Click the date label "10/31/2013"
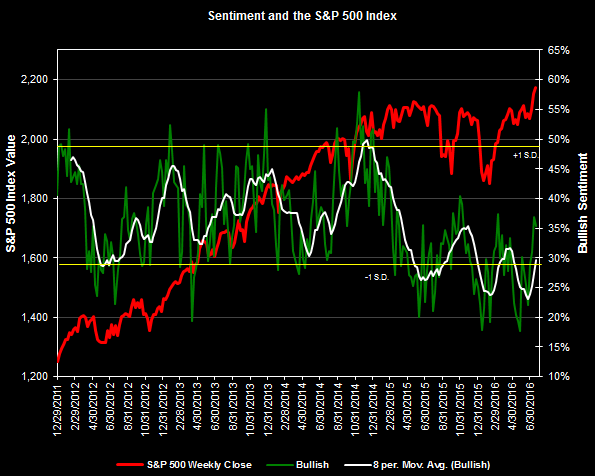Image resolution: width=595 pixels, height=476 pixels. click(250, 411)
